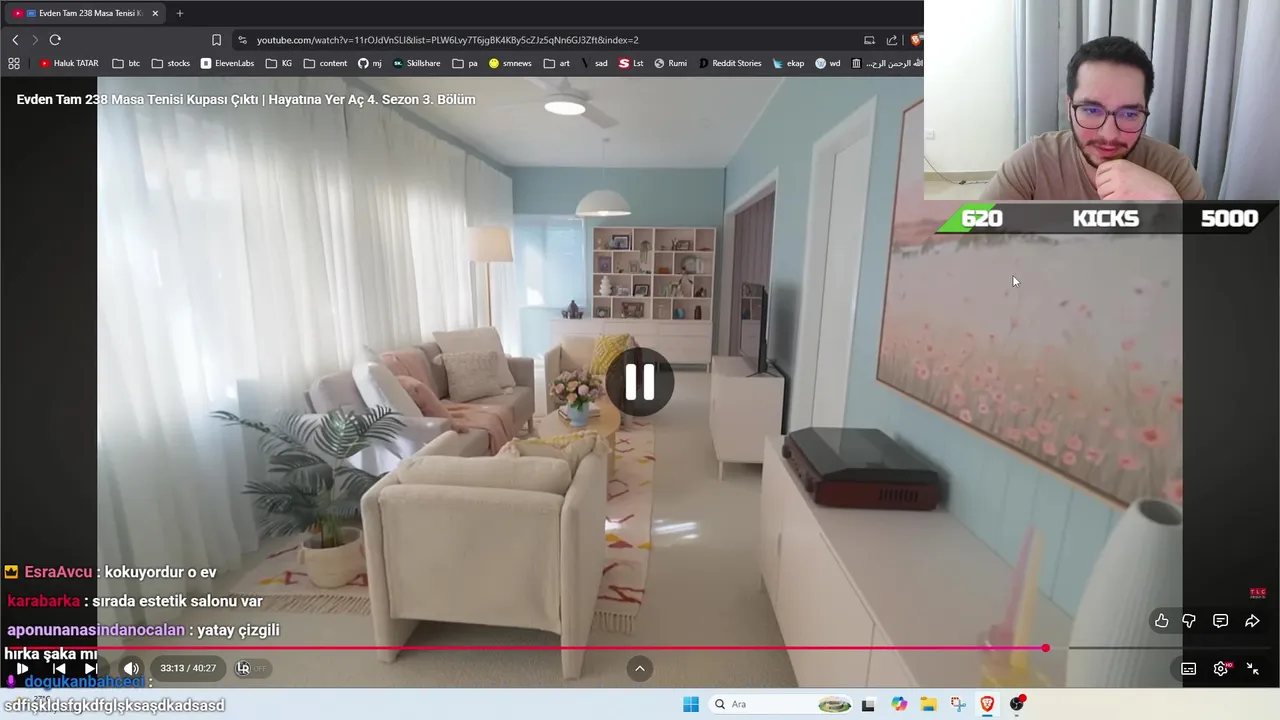This screenshot has height=720, width=1280.
Task: Open the ElevenLabs bookmark
Action: pos(227,63)
